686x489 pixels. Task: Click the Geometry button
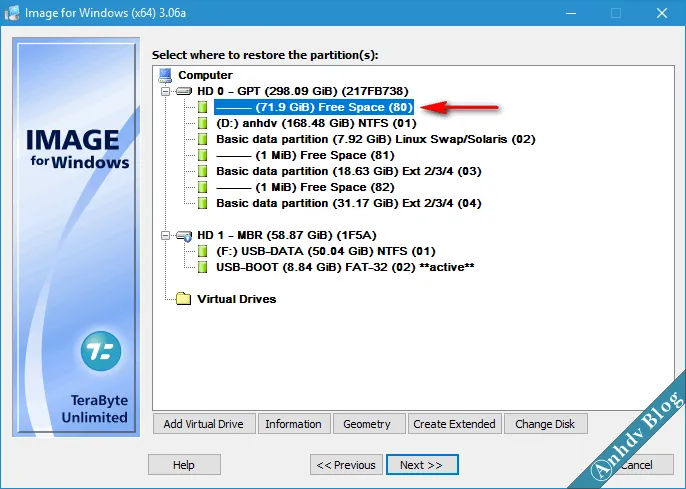pos(369,424)
